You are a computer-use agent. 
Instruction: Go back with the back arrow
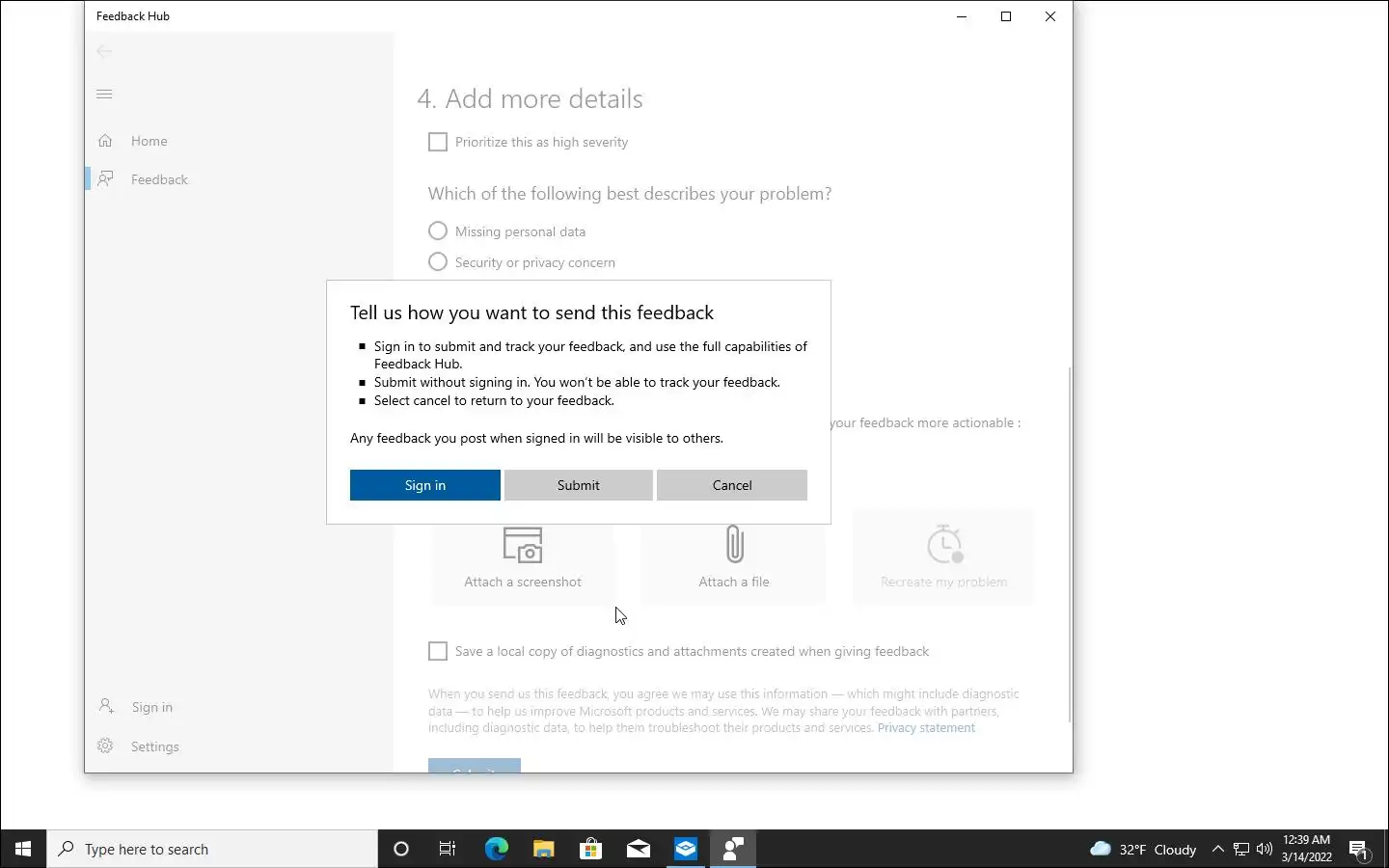[104, 51]
